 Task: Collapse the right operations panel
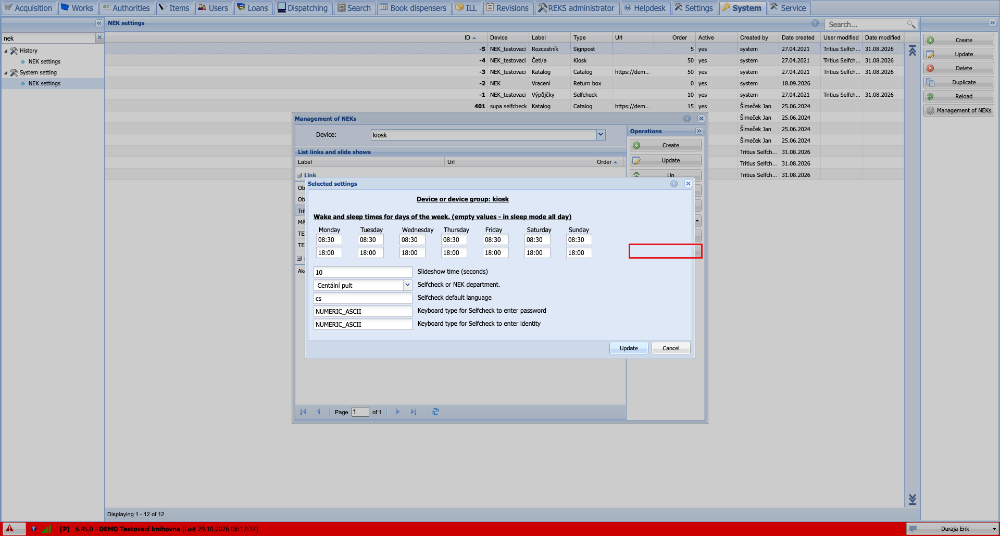tap(990, 24)
